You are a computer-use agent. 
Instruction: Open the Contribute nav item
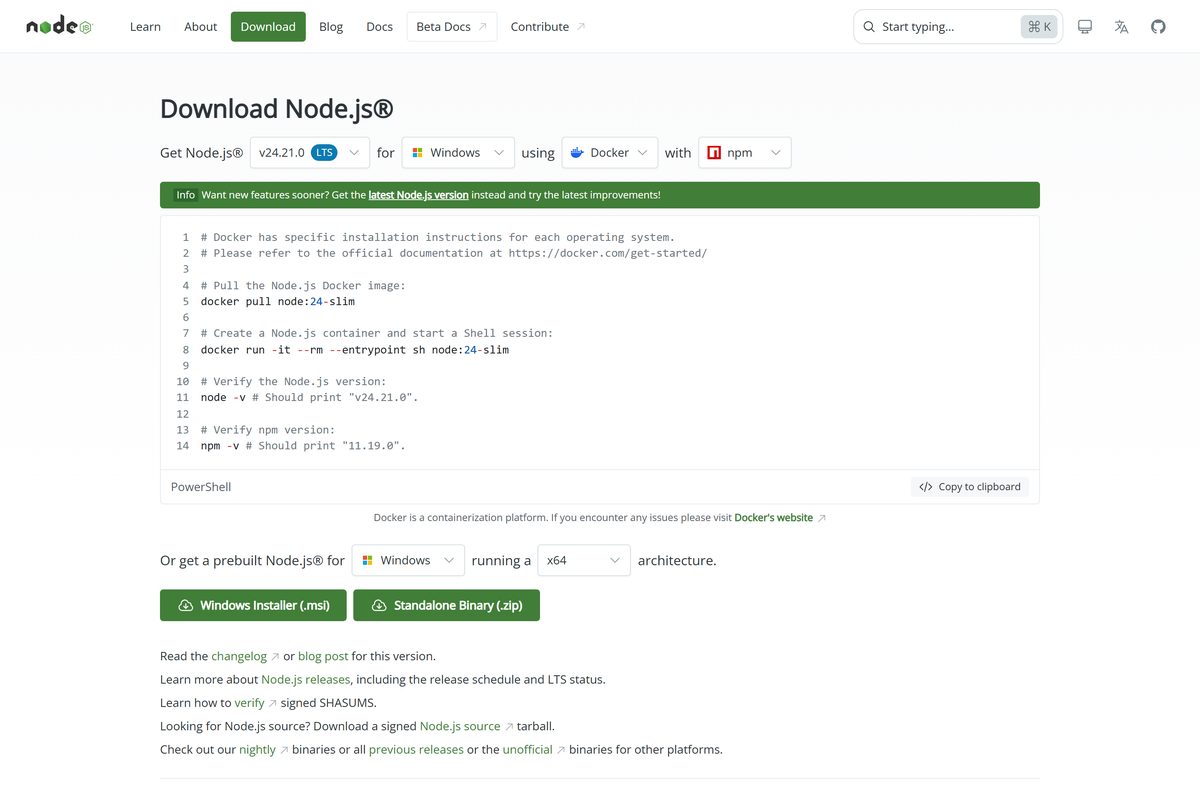(x=548, y=27)
